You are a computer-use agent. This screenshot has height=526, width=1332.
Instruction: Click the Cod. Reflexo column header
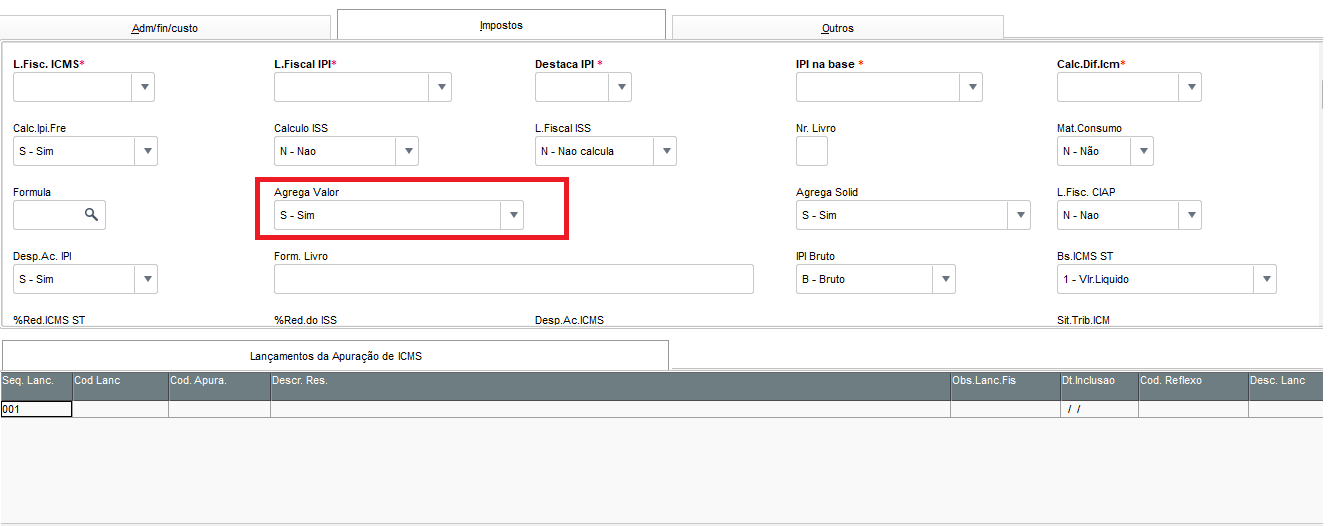tap(1193, 386)
